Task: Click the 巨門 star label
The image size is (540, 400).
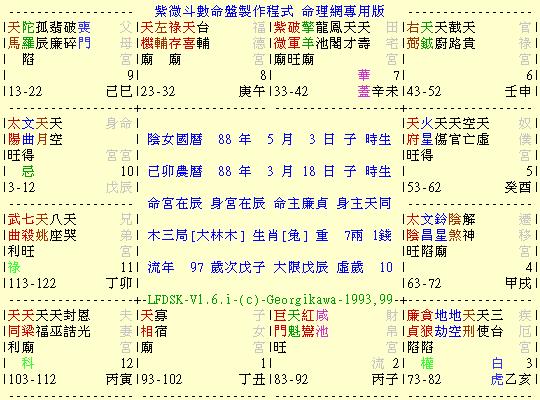Action: 280,324
